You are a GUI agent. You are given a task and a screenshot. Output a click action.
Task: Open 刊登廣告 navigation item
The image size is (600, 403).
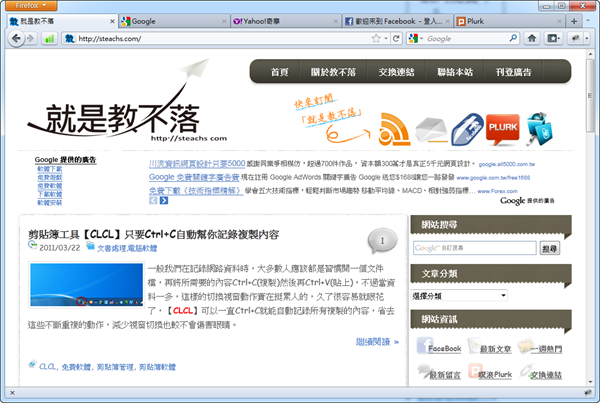pyautogui.click(x=514, y=72)
